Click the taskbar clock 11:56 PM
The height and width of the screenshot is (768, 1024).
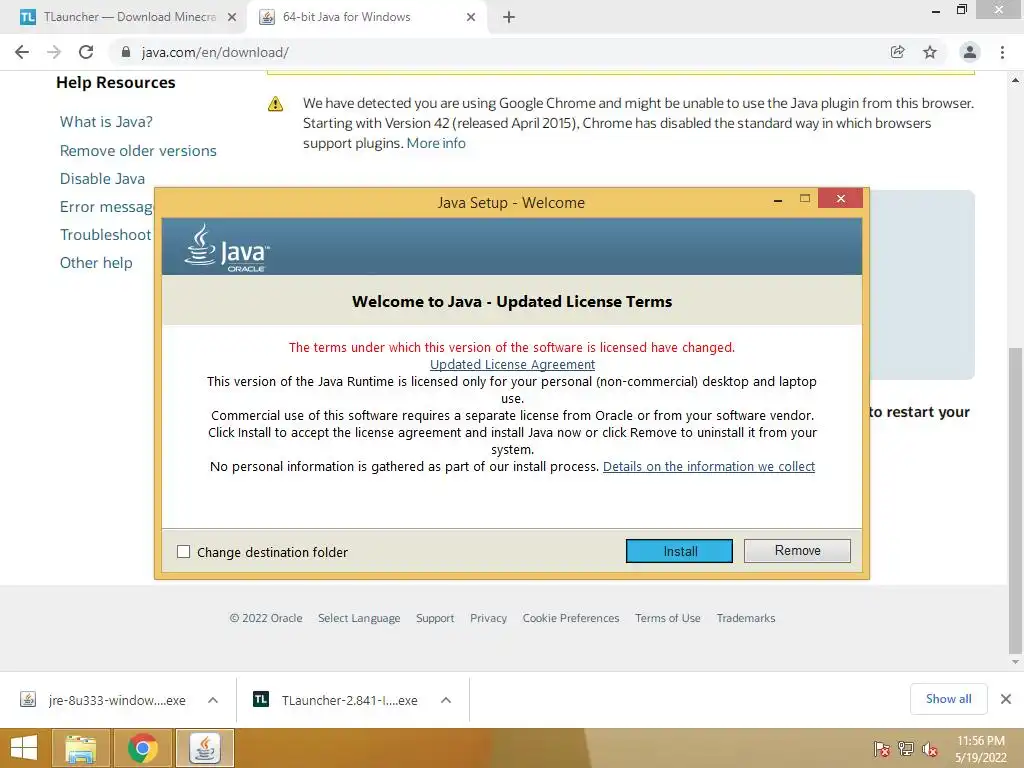pyautogui.click(x=981, y=741)
